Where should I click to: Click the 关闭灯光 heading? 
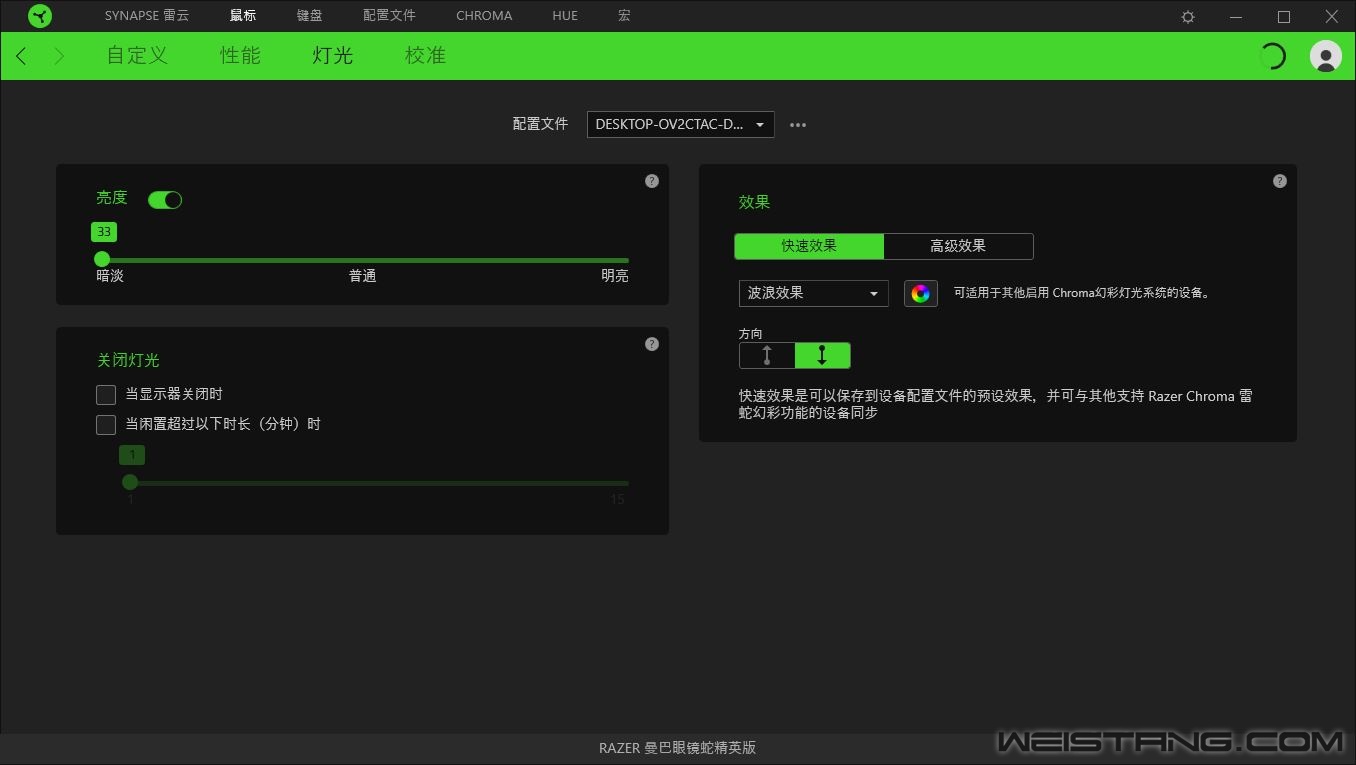pyautogui.click(x=128, y=360)
